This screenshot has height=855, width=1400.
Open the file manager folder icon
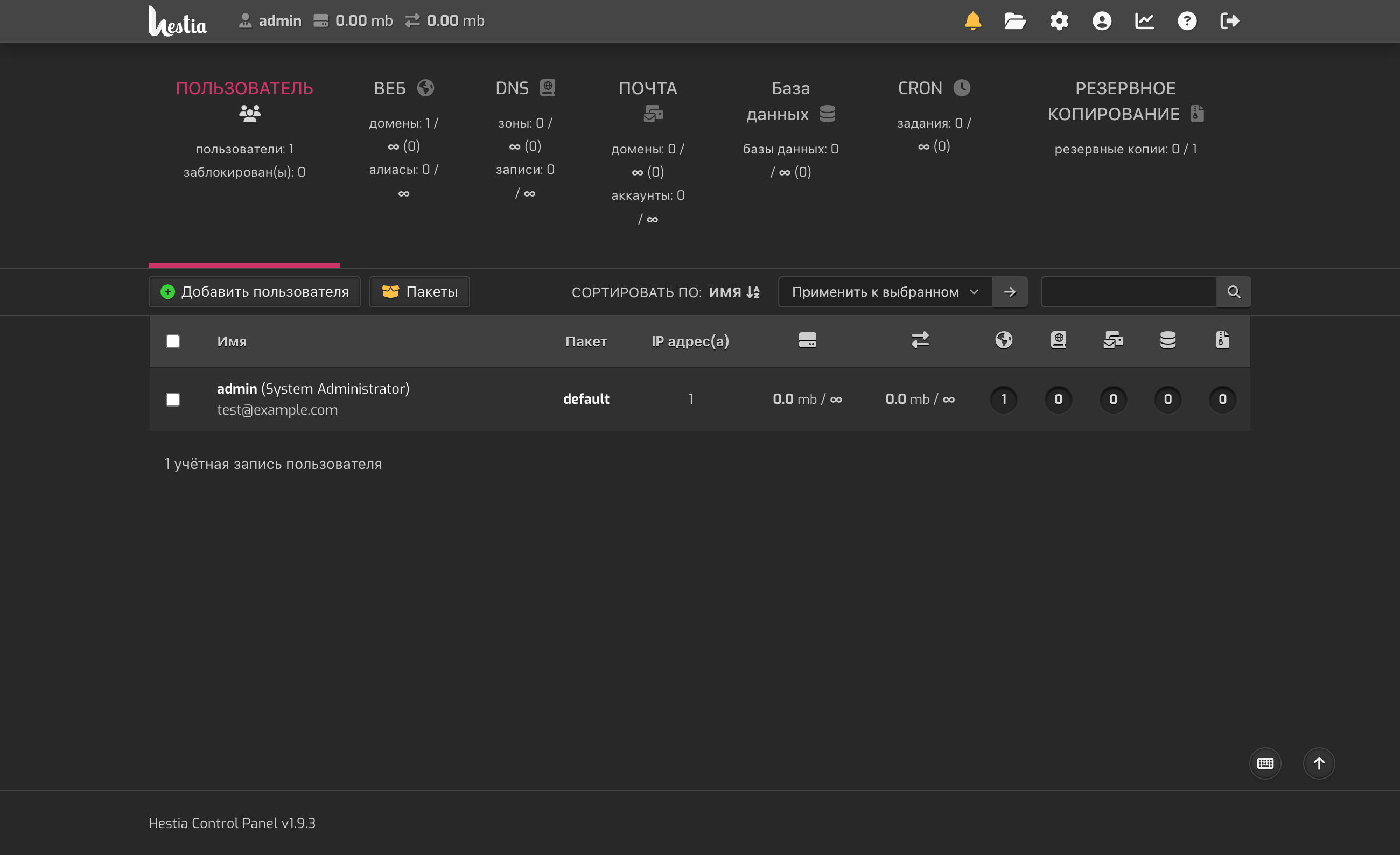tap(1015, 21)
